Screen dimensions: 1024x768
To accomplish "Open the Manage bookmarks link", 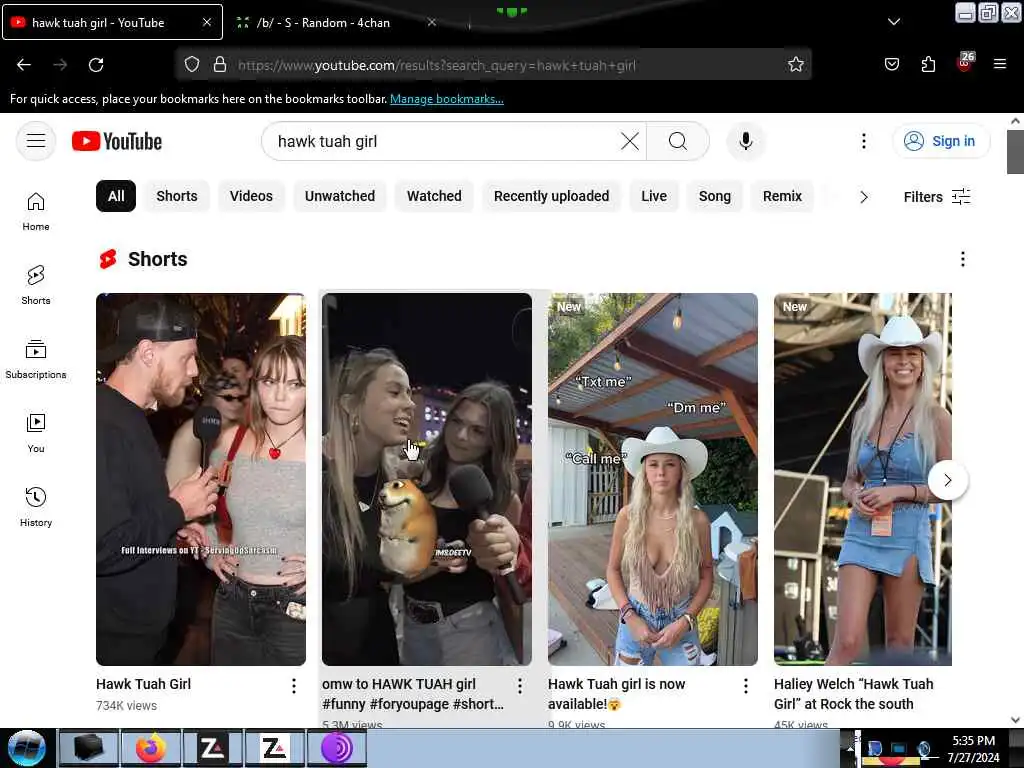I will pyautogui.click(x=447, y=99).
